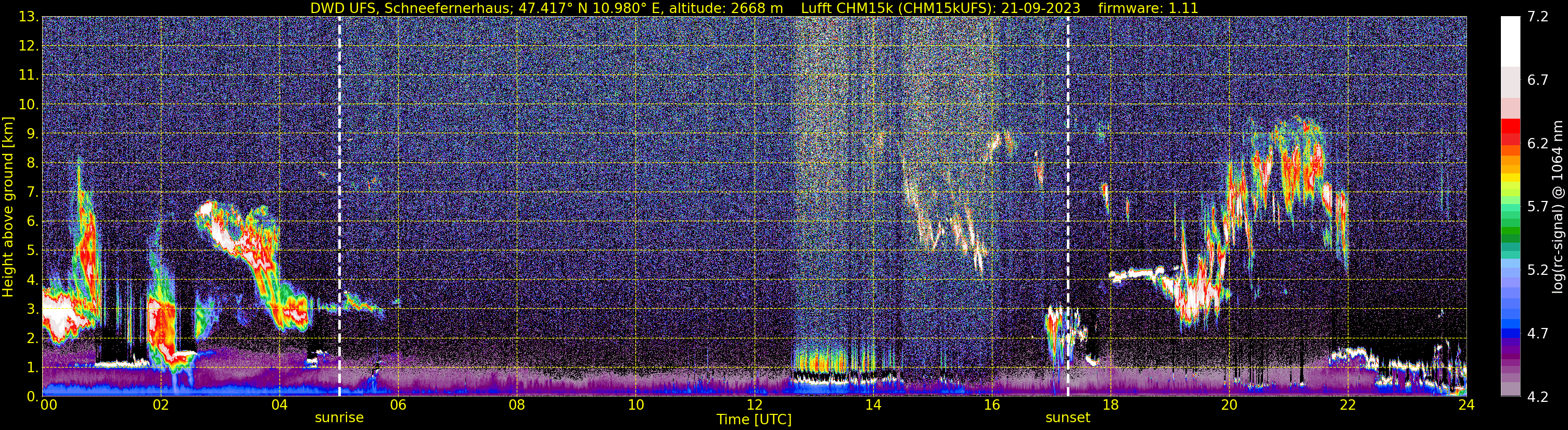Click time-axis tick '00'
Image resolution: width=1568 pixels, height=430 pixels.
[49, 405]
